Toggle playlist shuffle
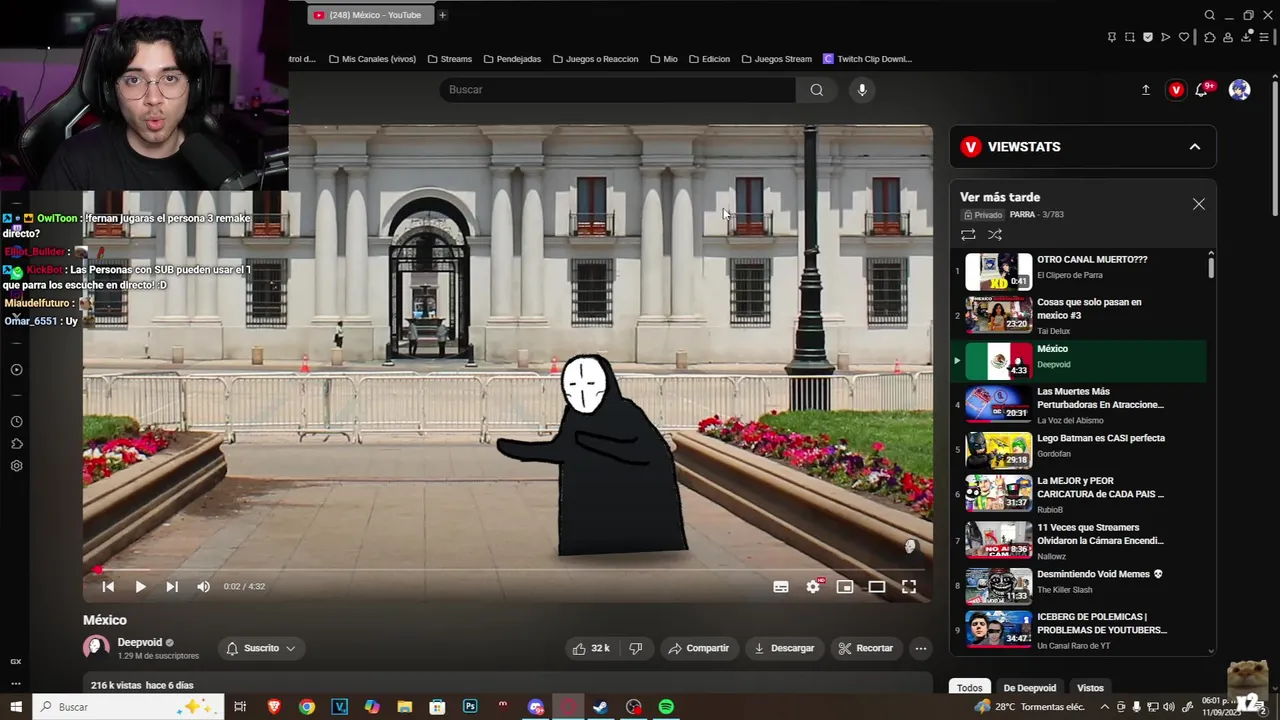The width and height of the screenshot is (1280, 720). pyautogui.click(x=995, y=235)
